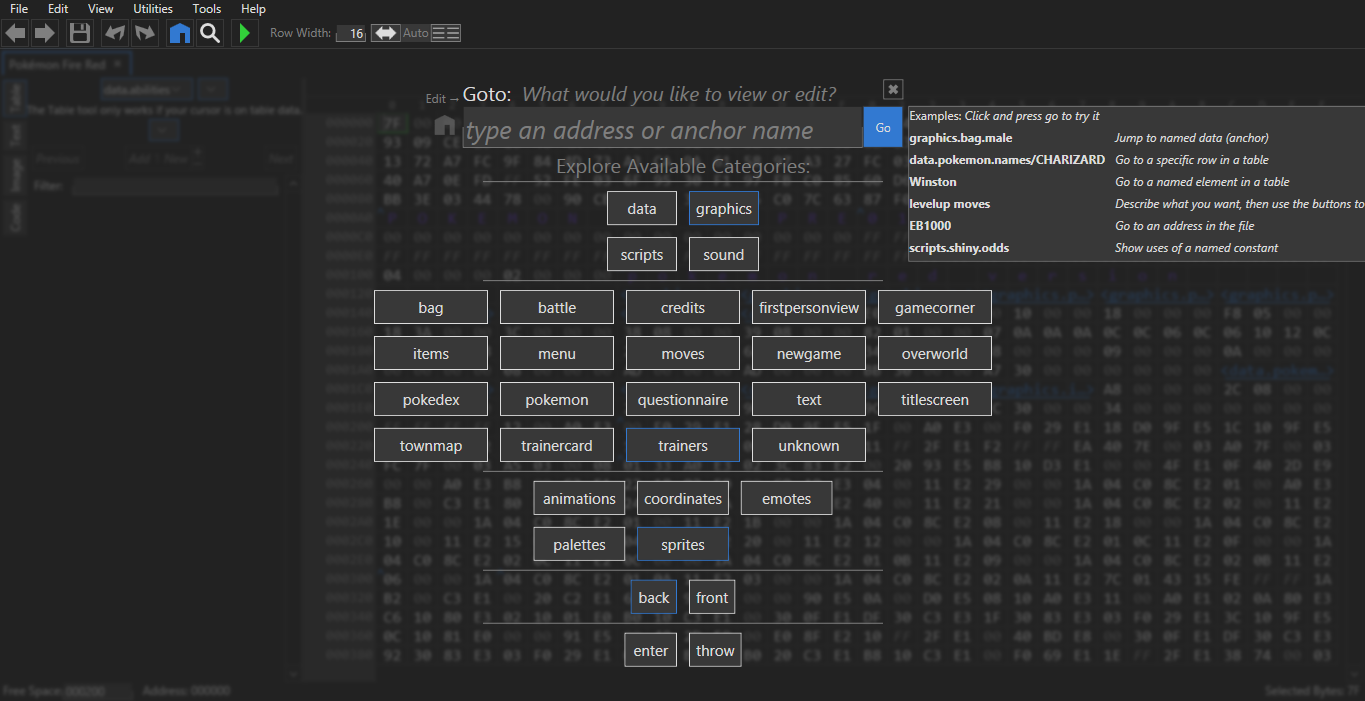Fit row width with the double-arrow icon
Viewport: 1365px width, 701px height.
pyautogui.click(x=385, y=33)
